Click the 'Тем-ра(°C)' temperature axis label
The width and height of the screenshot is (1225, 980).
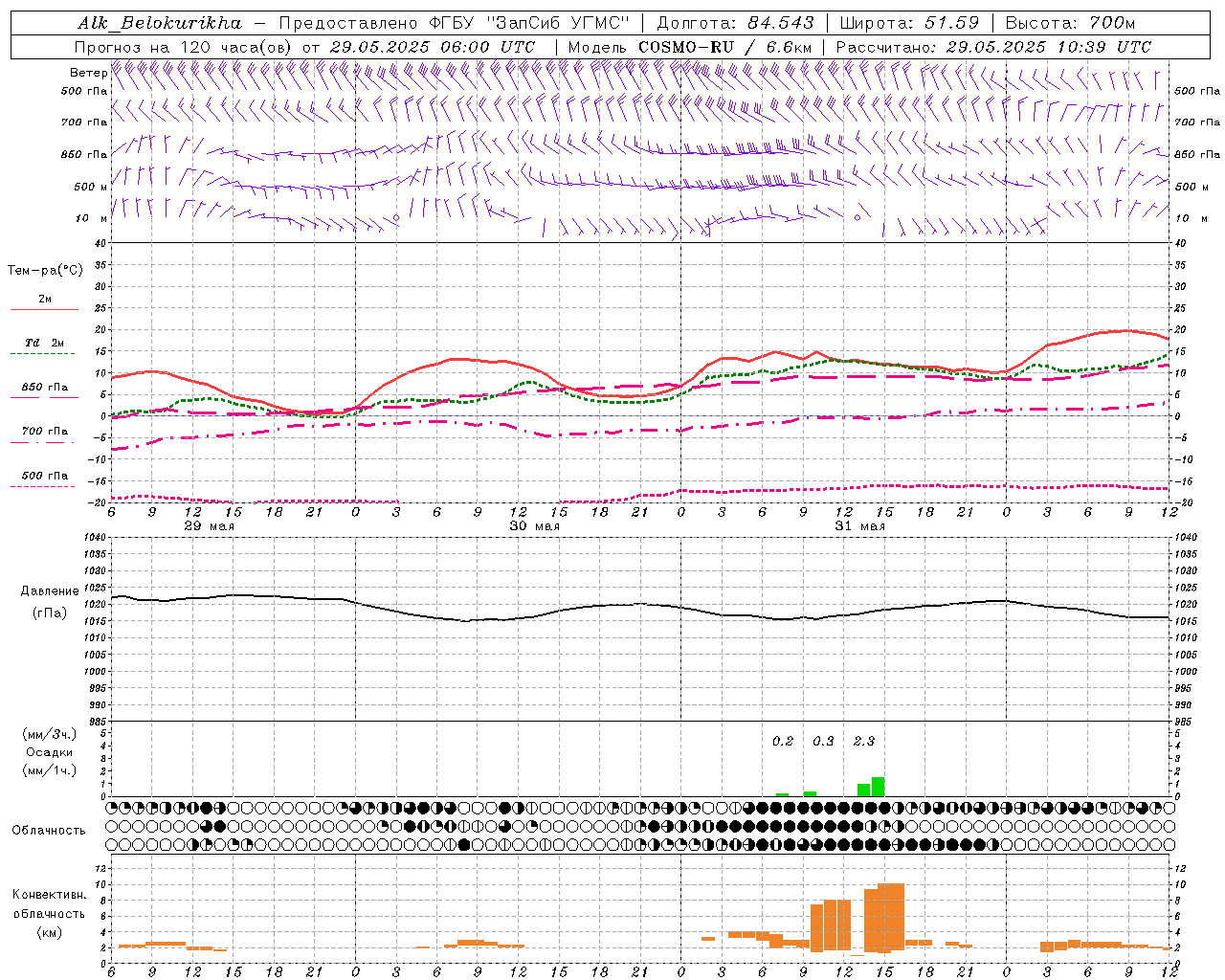tap(45, 271)
